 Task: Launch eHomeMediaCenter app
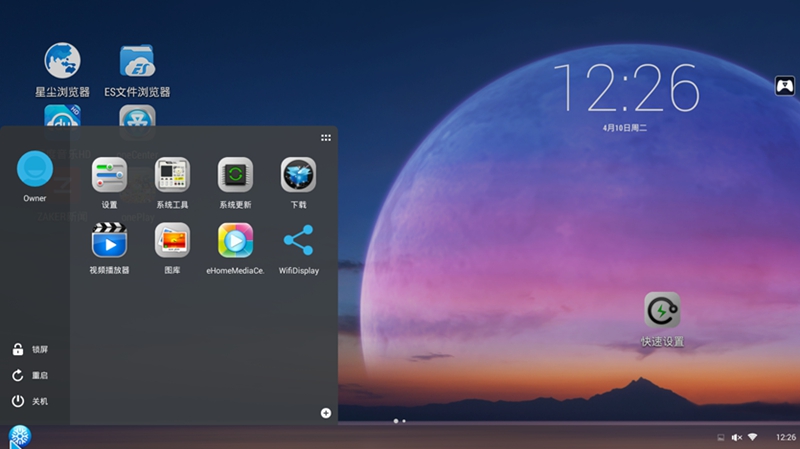pyautogui.click(x=235, y=241)
